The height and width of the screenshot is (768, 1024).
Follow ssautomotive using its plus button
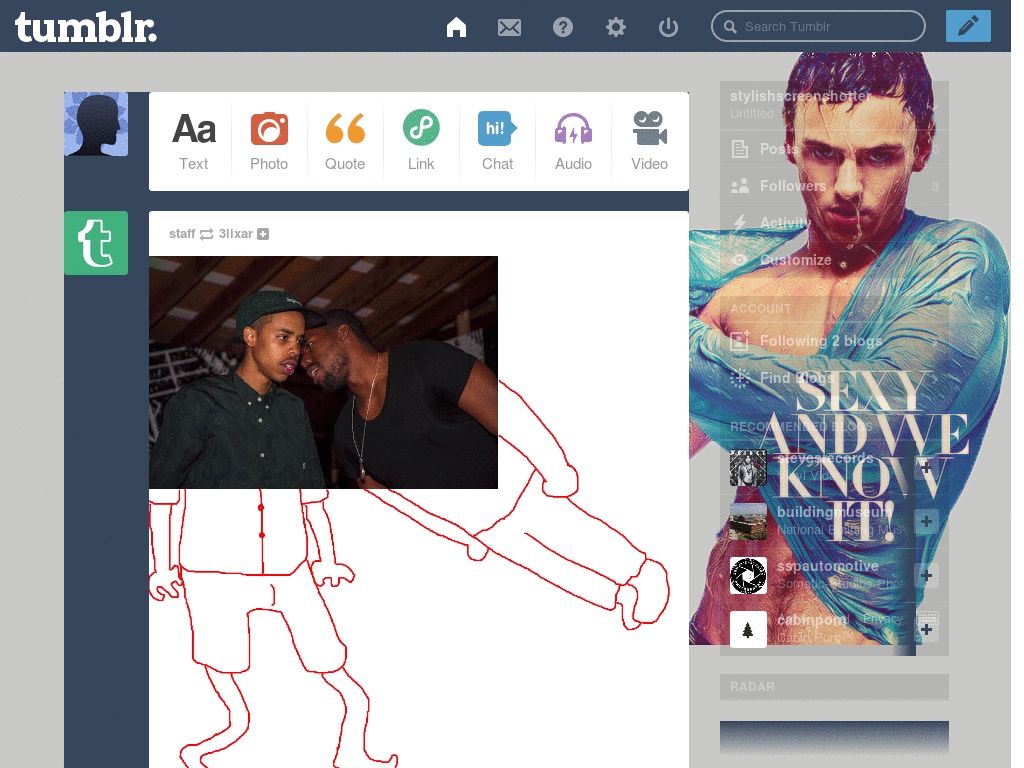tap(926, 575)
